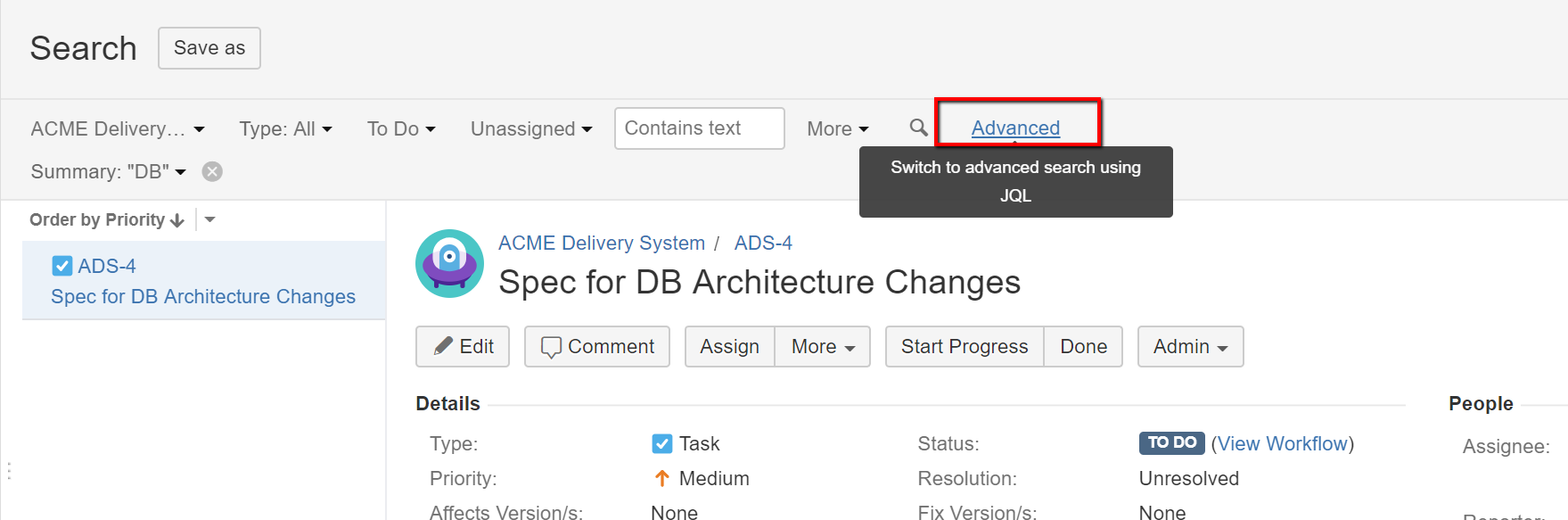Expand the Type: All filter
This screenshot has width=1568, height=520.
coord(285,128)
